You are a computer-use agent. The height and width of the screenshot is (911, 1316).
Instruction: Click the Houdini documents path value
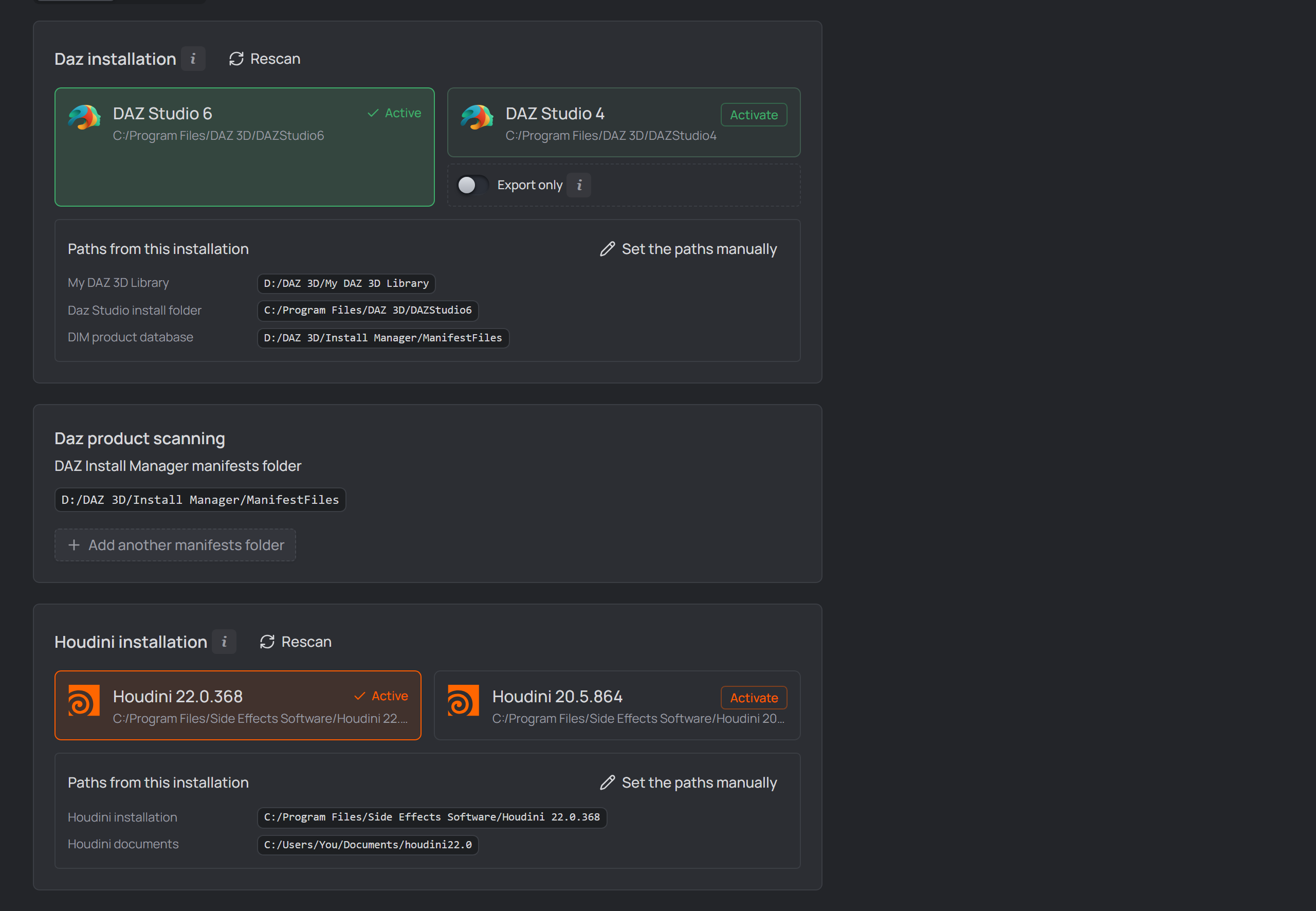(x=368, y=845)
